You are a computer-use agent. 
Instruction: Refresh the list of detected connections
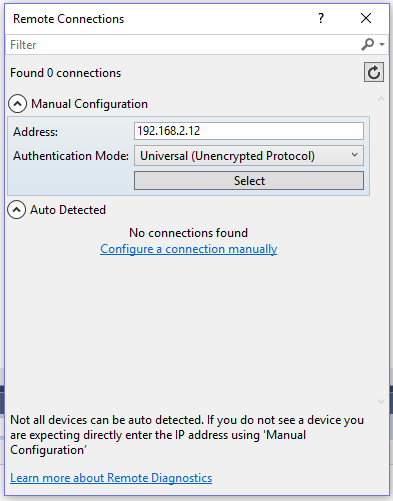pos(374,72)
